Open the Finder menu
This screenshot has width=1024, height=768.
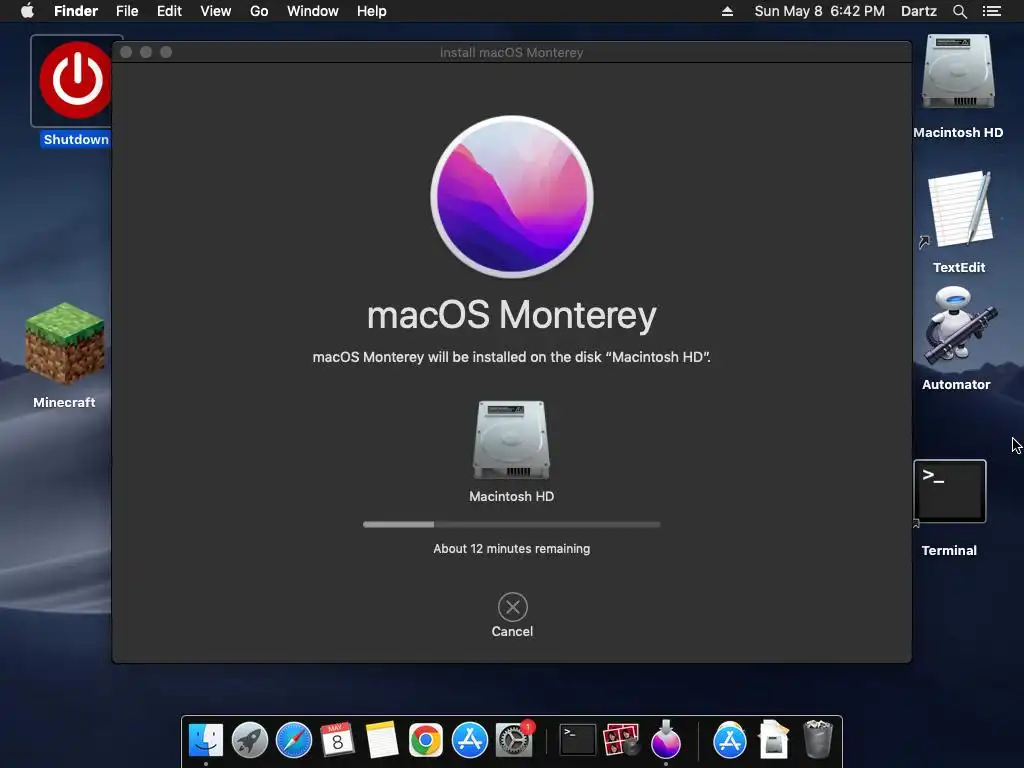(x=76, y=11)
